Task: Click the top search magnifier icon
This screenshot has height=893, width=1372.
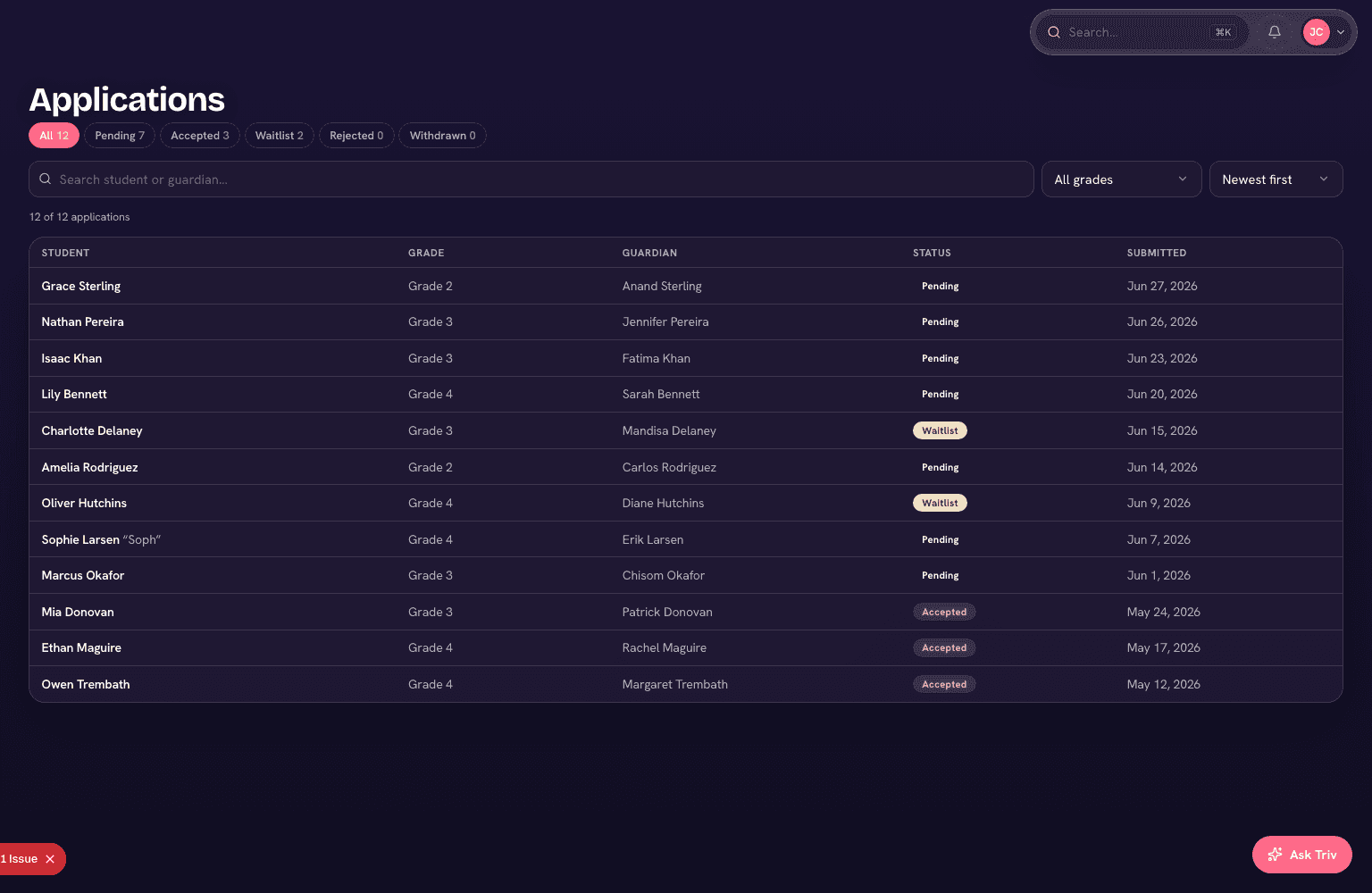Action: pyautogui.click(x=1054, y=32)
